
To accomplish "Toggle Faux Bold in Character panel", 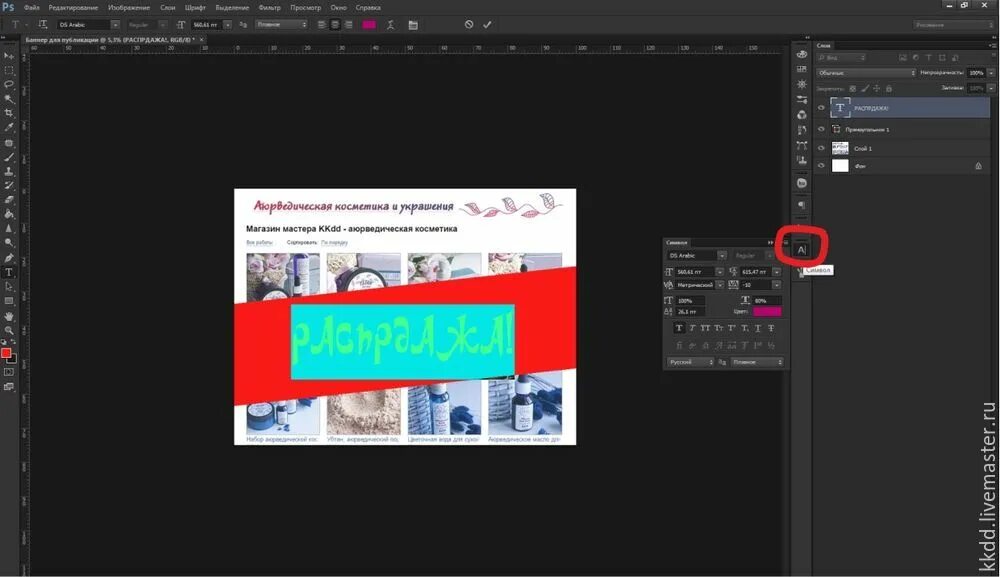I will [679, 328].
